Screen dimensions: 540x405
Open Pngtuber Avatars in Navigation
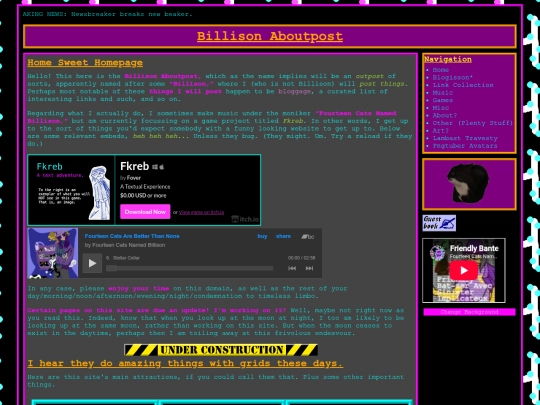(465, 146)
